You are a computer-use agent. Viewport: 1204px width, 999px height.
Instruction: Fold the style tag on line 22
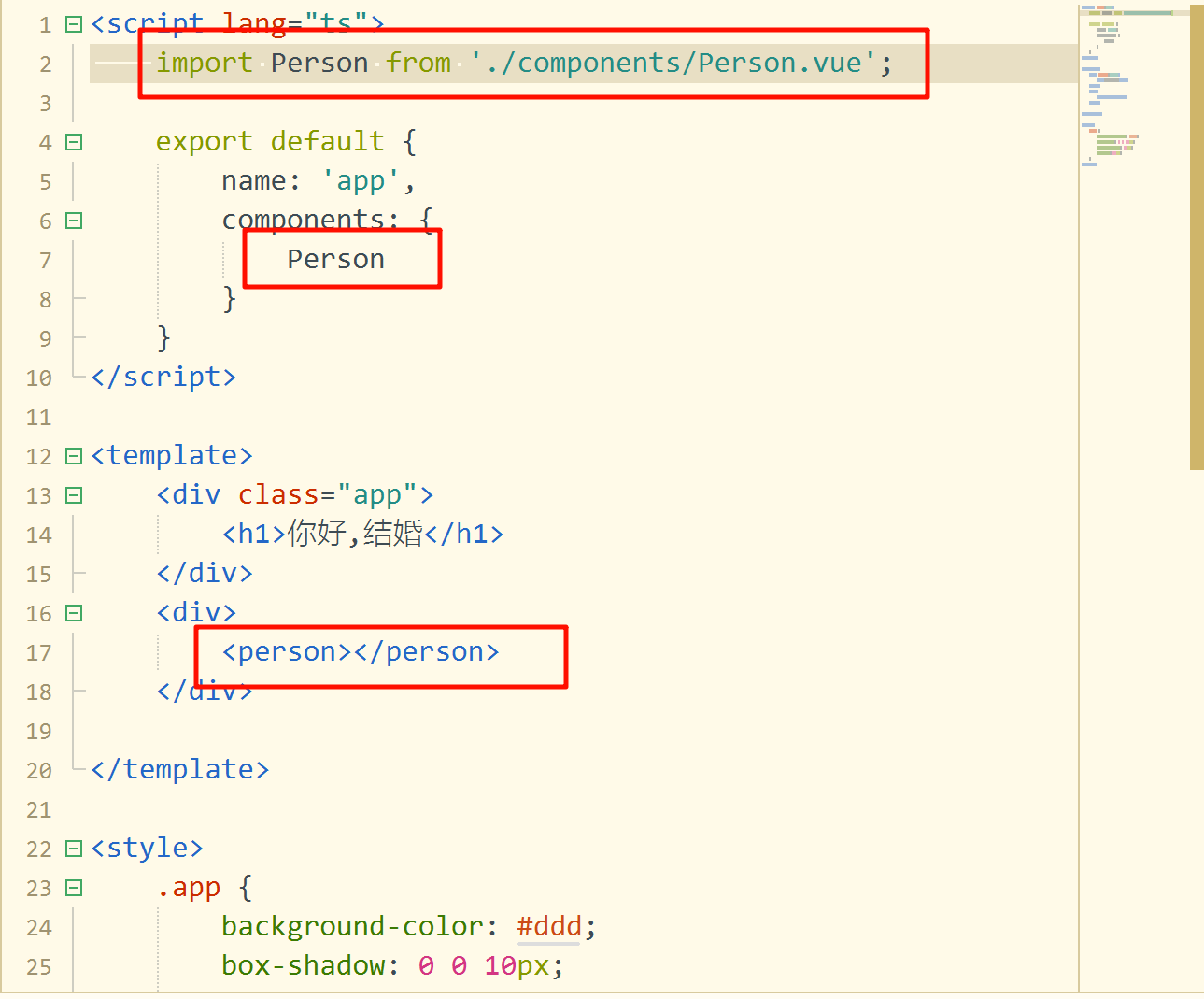pyautogui.click(x=74, y=849)
